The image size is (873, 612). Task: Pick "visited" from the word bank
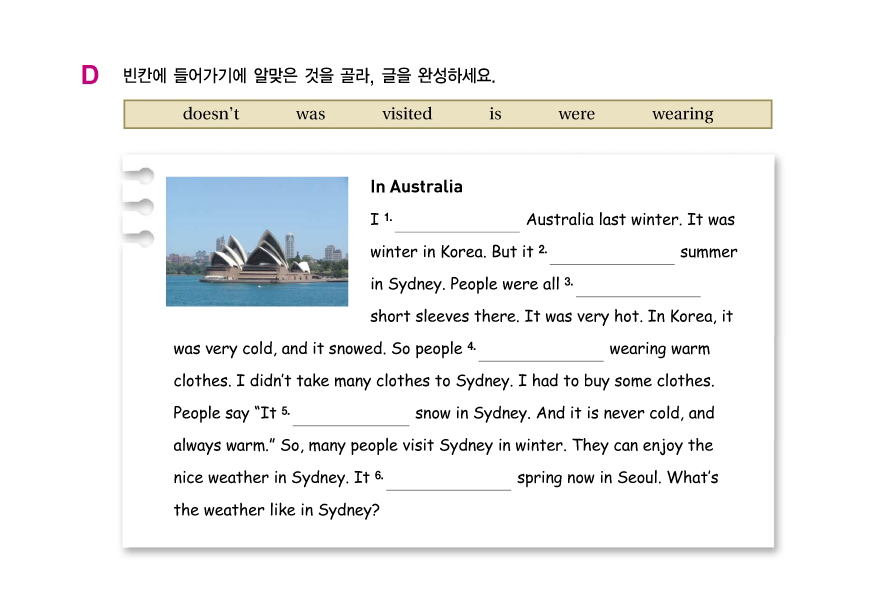[407, 114]
